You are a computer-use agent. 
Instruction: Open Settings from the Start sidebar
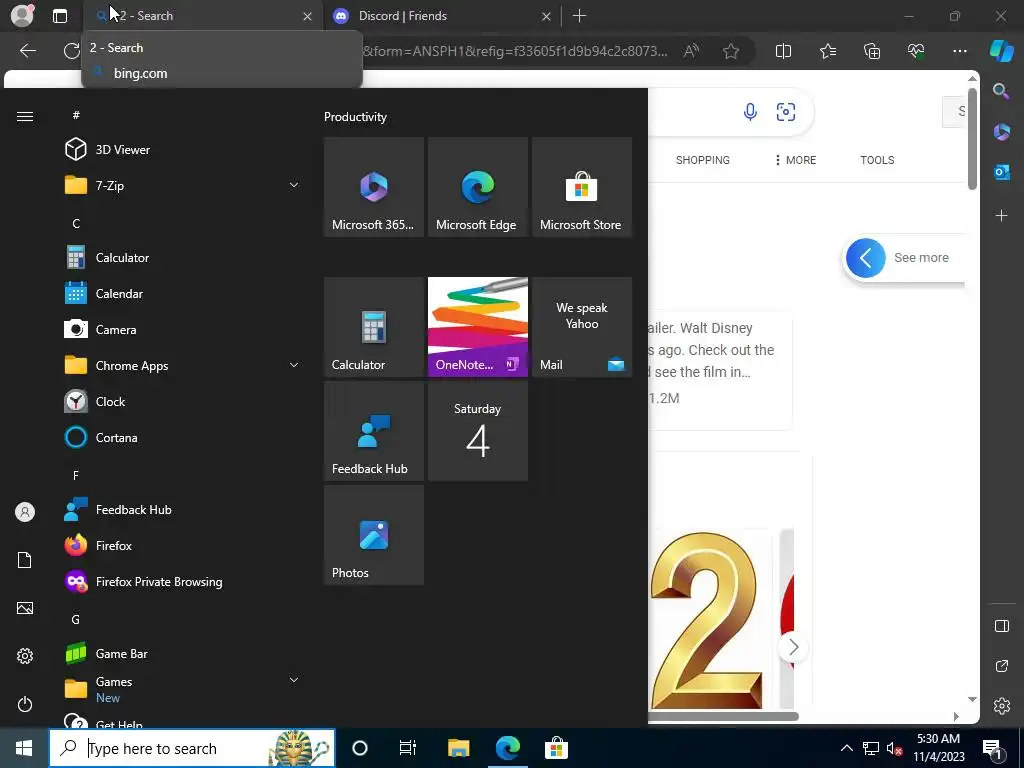point(25,656)
